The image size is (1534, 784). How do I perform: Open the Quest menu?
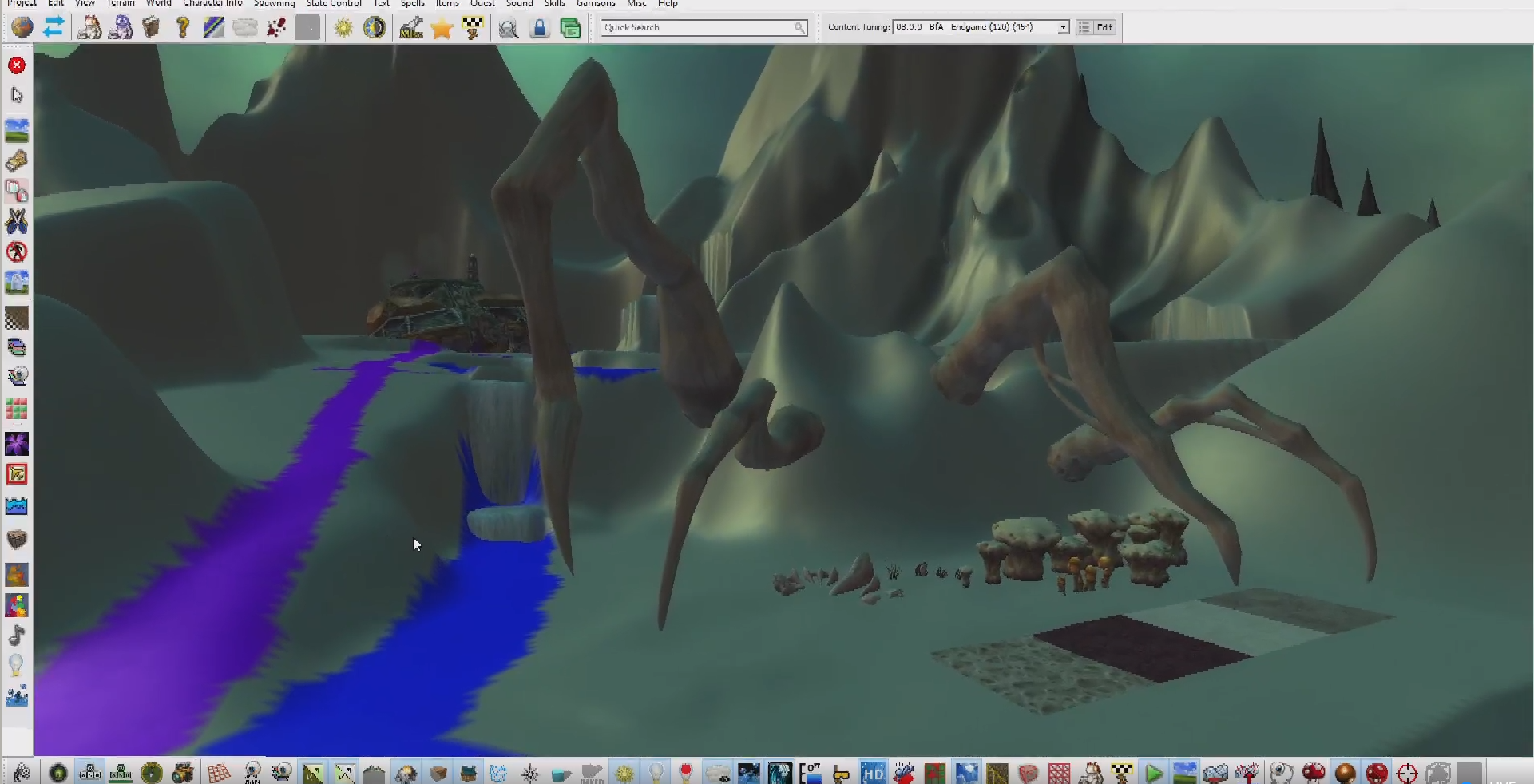pyautogui.click(x=482, y=3)
